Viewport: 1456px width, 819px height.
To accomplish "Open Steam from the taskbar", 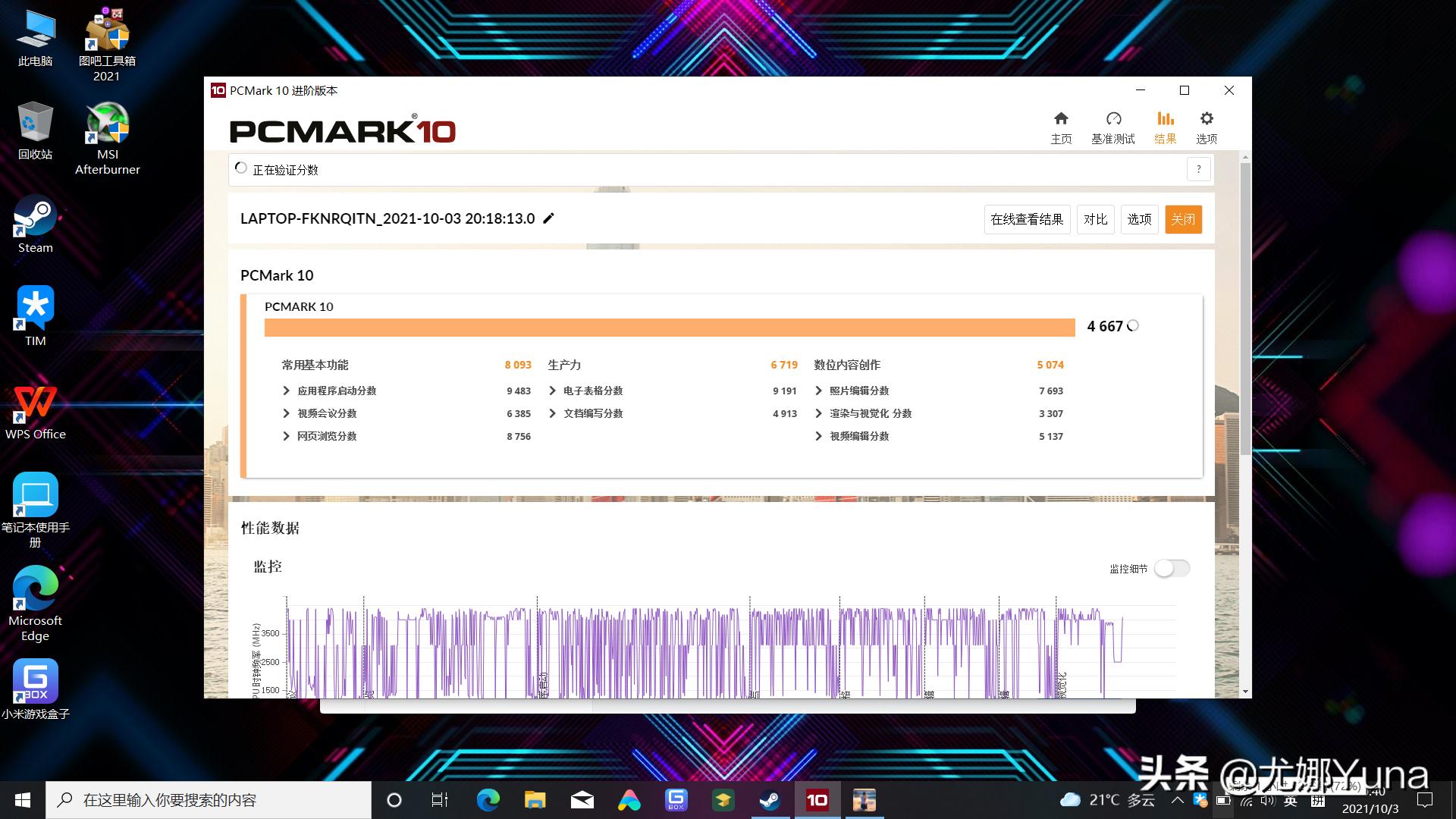I will coord(770,800).
